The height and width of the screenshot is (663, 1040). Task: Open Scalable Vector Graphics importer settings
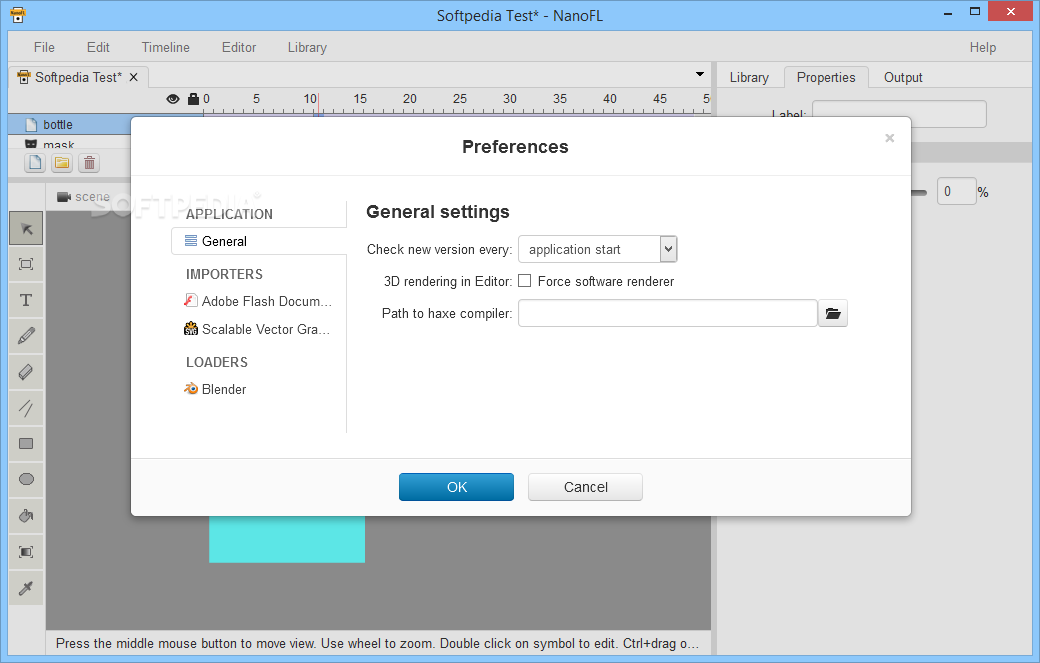[x=259, y=329]
